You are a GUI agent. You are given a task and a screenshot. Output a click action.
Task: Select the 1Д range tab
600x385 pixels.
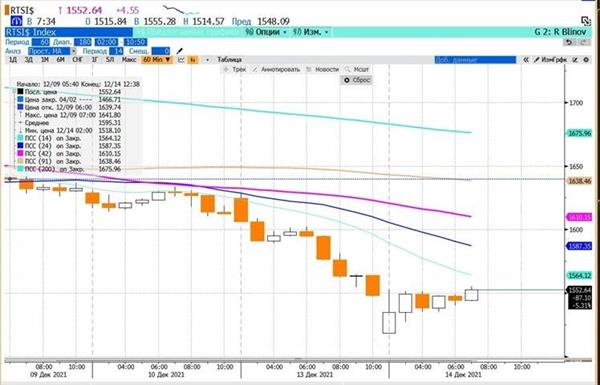(13, 60)
